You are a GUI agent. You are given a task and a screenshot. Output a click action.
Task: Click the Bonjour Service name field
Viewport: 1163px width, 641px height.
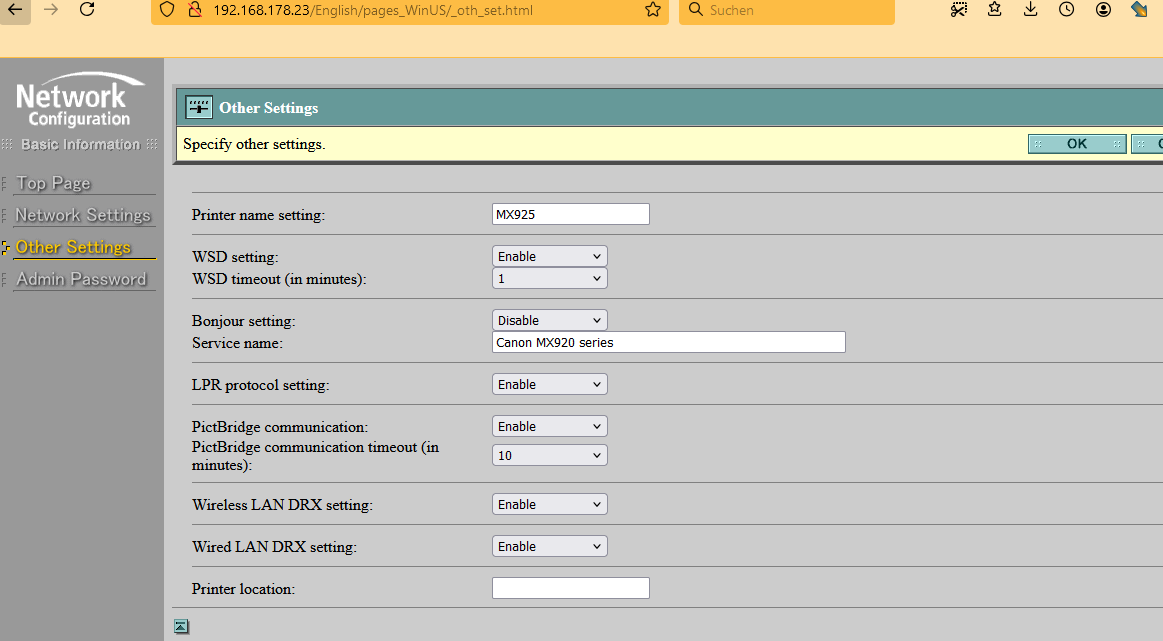(x=669, y=342)
